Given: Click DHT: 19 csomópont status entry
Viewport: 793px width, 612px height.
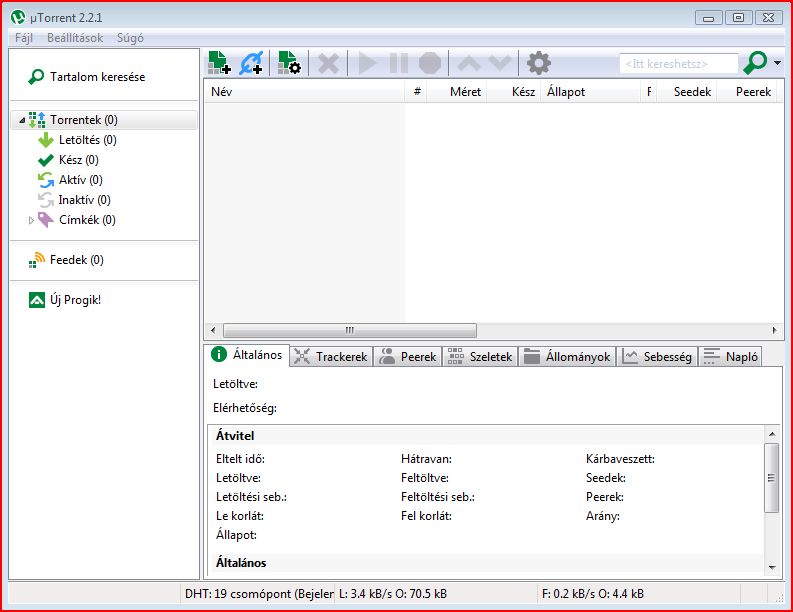Looking at the screenshot, I should (258, 594).
